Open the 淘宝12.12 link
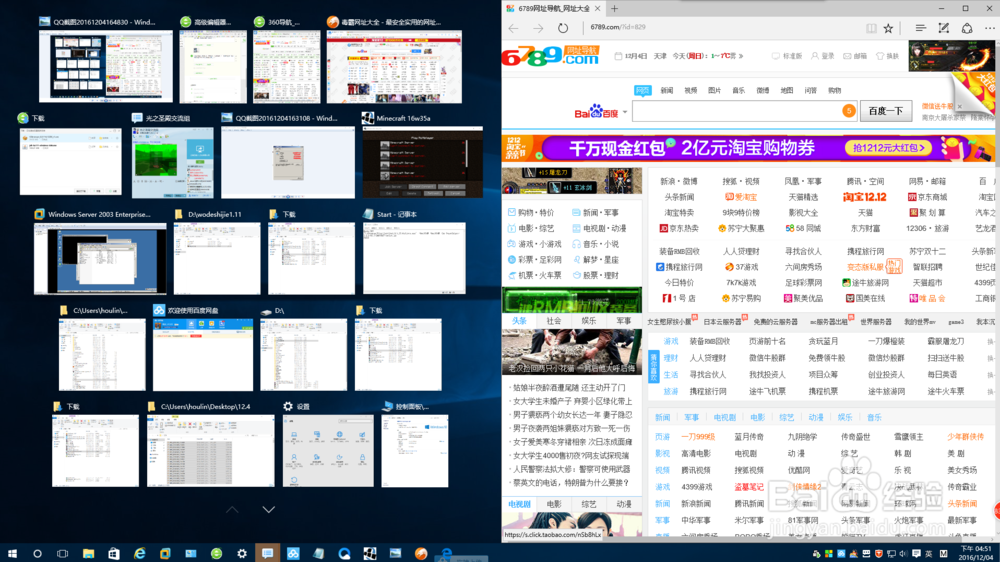Viewport: 1000px width, 562px height. [x=864, y=197]
